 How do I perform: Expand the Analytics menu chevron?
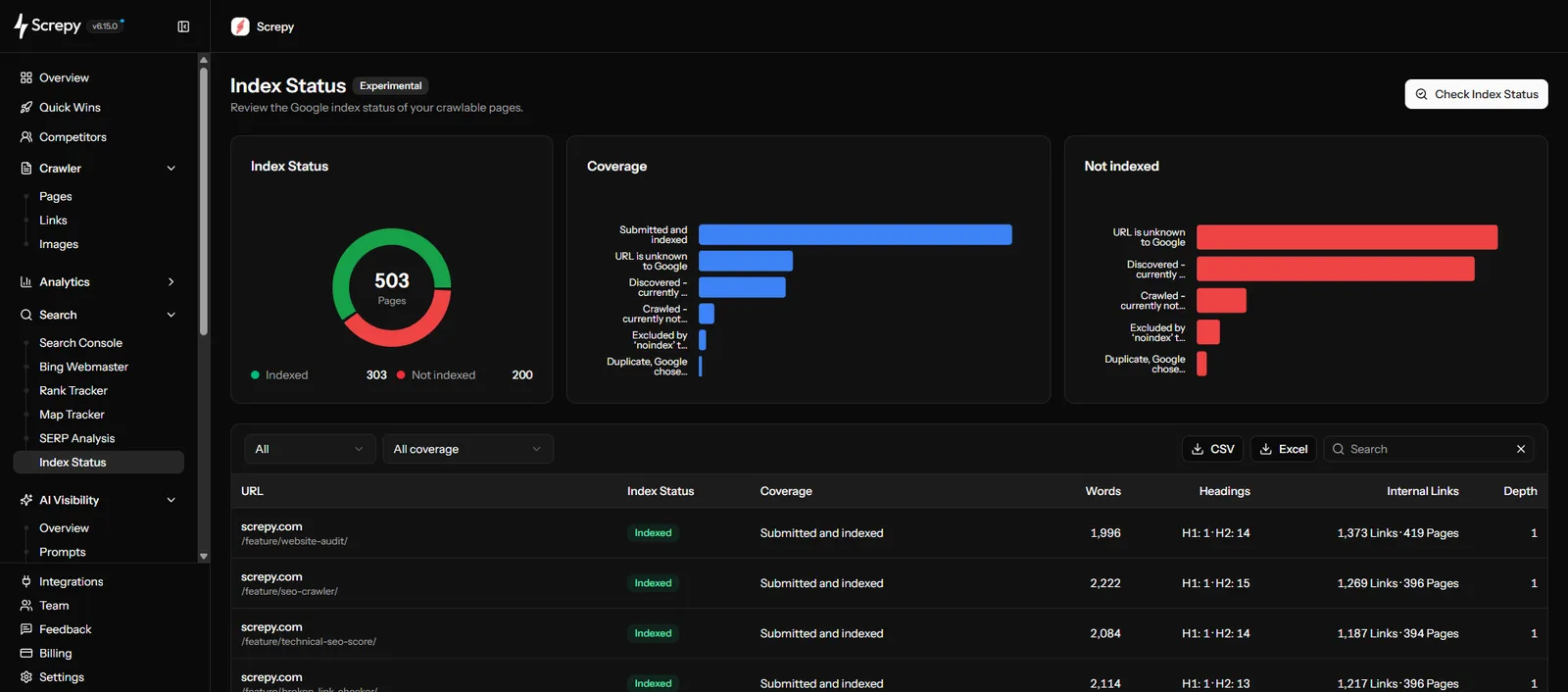171,282
